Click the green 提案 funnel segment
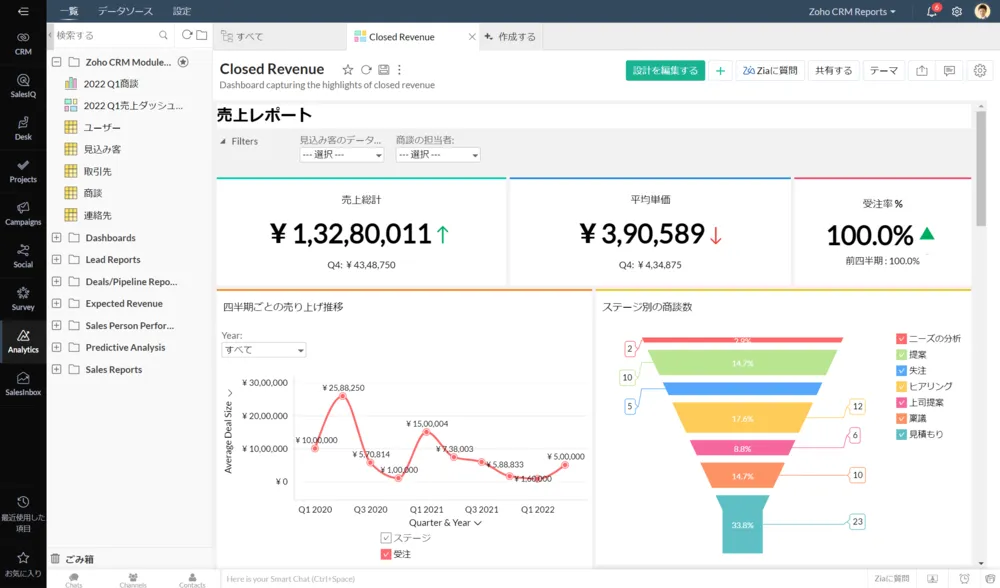 [x=742, y=362]
